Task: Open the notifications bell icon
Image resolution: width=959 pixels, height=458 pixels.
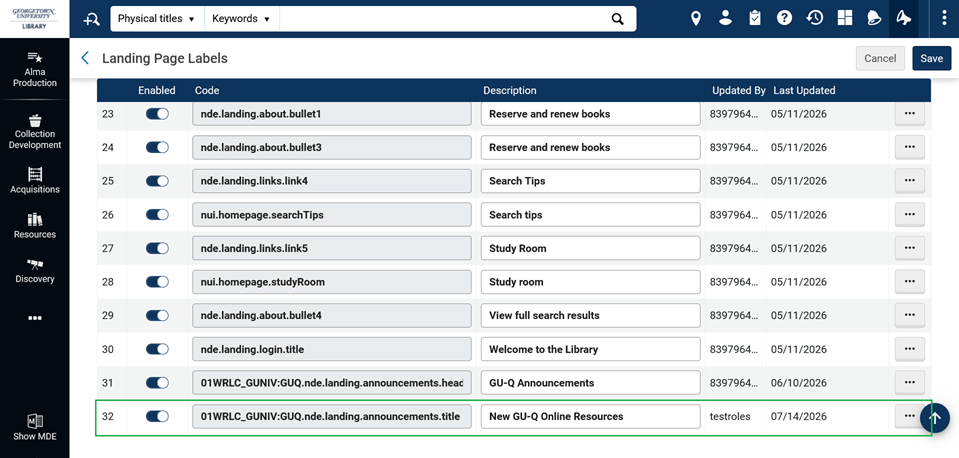Action: tap(874, 18)
